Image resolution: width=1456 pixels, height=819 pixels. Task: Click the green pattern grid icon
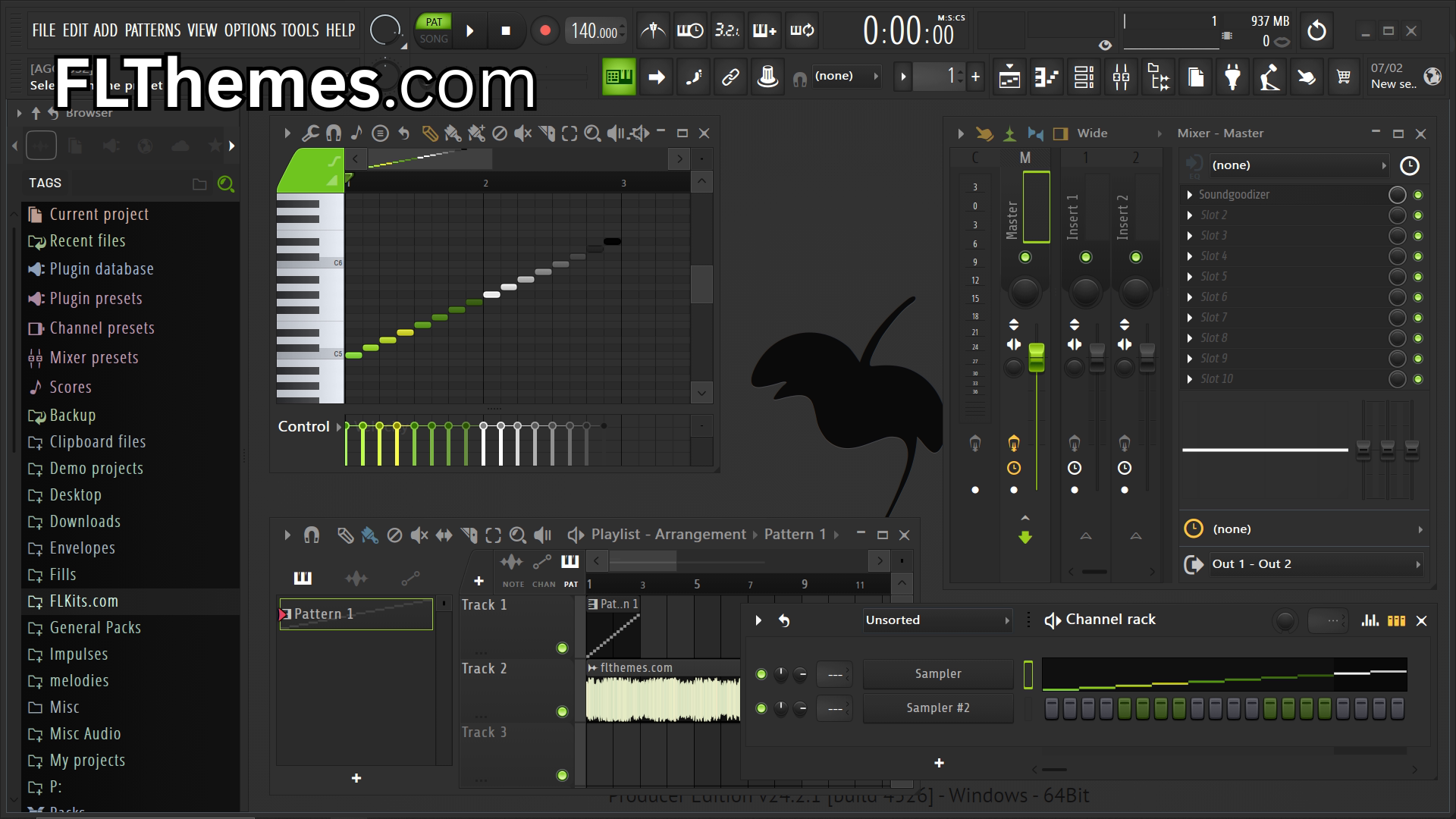pos(619,77)
